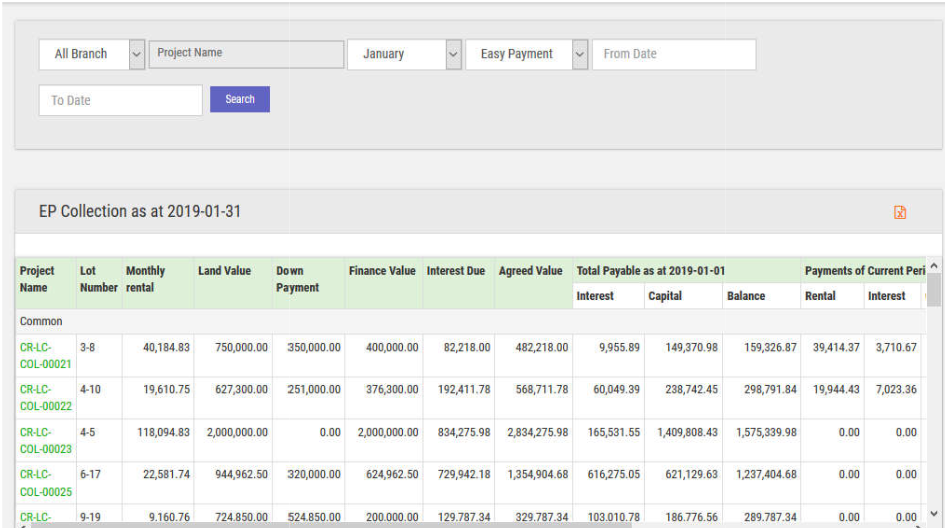Open project link CR-LC-COL-00021
Screen dimensions: 945x528
[x=45, y=356]
